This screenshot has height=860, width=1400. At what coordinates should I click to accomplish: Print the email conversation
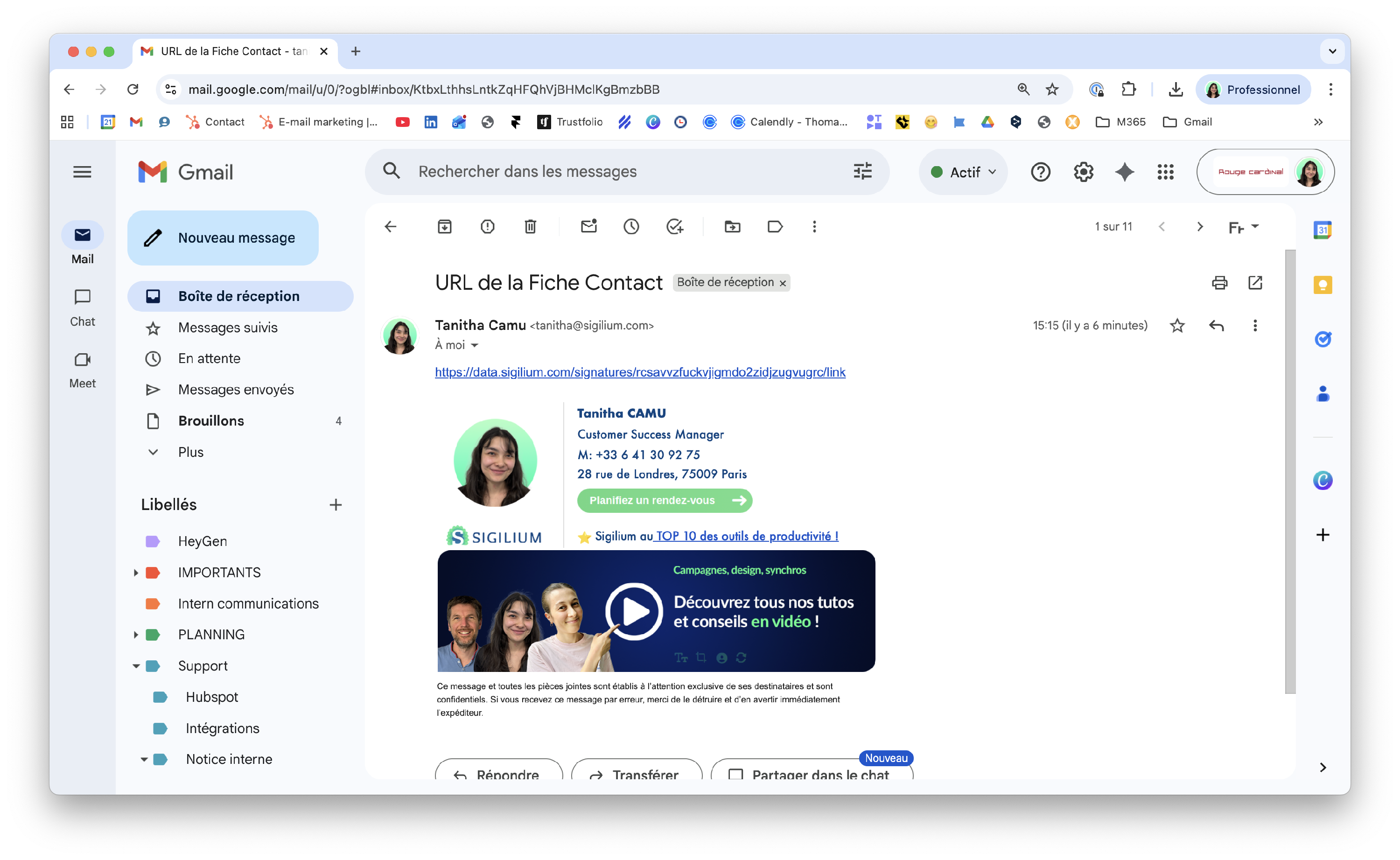(1219, 283)
